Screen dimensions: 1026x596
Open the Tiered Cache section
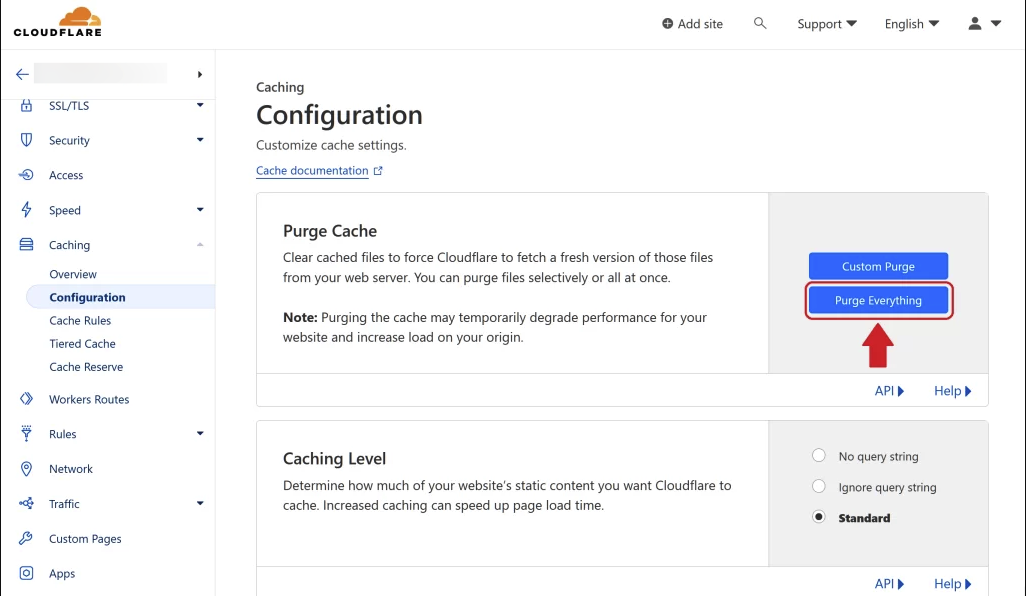tap(82, 343)
